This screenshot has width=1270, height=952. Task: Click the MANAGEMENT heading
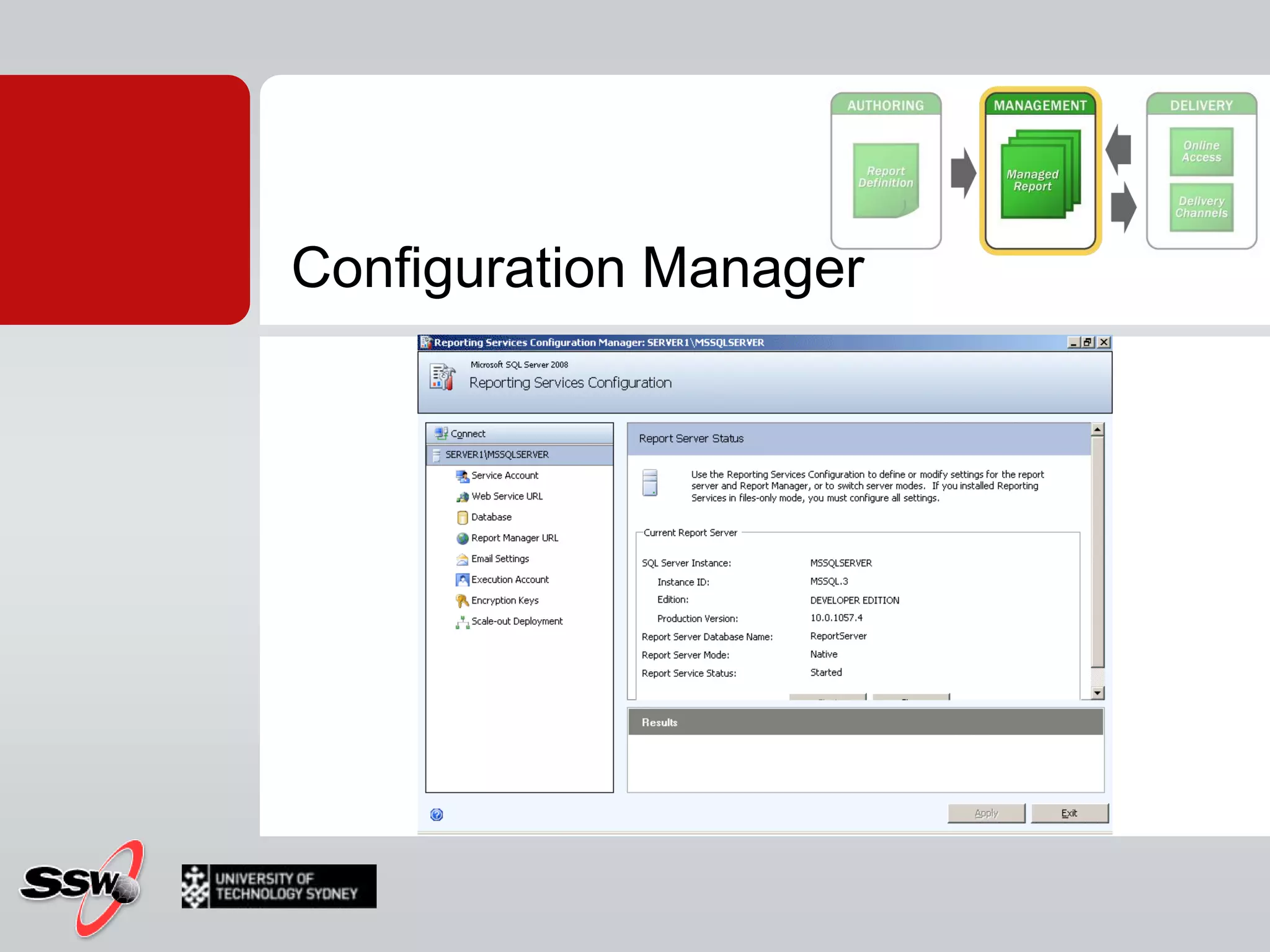[1040, 105]
